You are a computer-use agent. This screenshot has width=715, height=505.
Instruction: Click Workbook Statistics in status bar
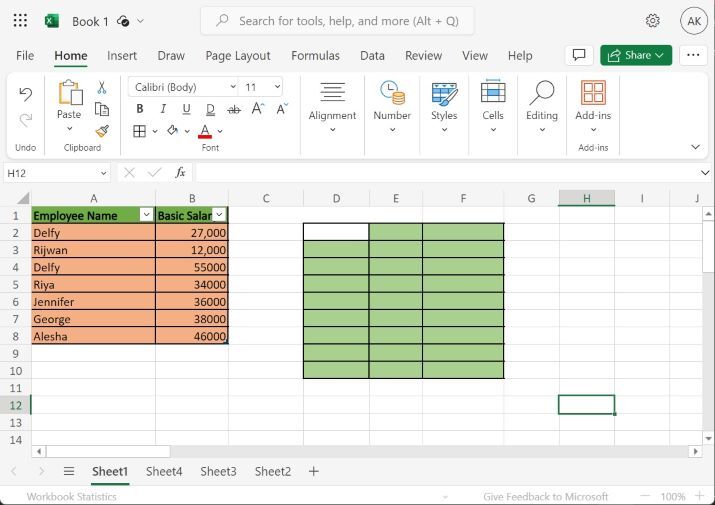click(72, 496)
